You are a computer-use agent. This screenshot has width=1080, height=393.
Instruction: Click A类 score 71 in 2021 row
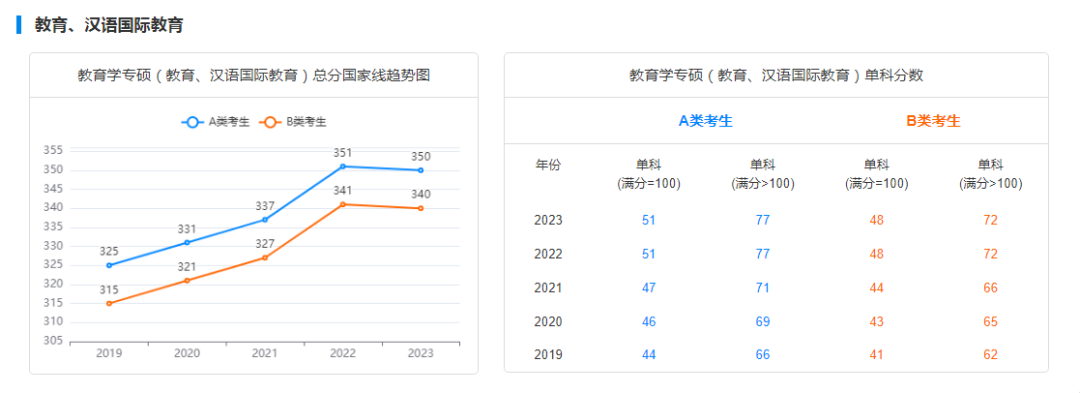tap(762, 288)
